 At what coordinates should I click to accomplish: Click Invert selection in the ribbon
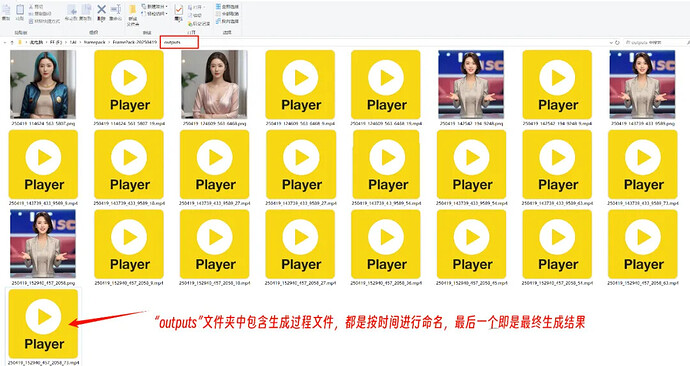tap(228, 21)
